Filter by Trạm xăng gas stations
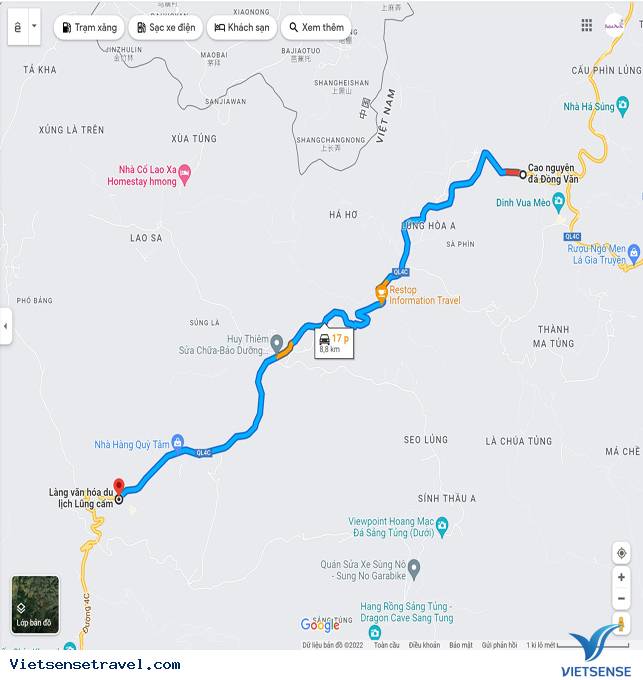Viewport: 643px width, 680px height. [x=89, y=27]
